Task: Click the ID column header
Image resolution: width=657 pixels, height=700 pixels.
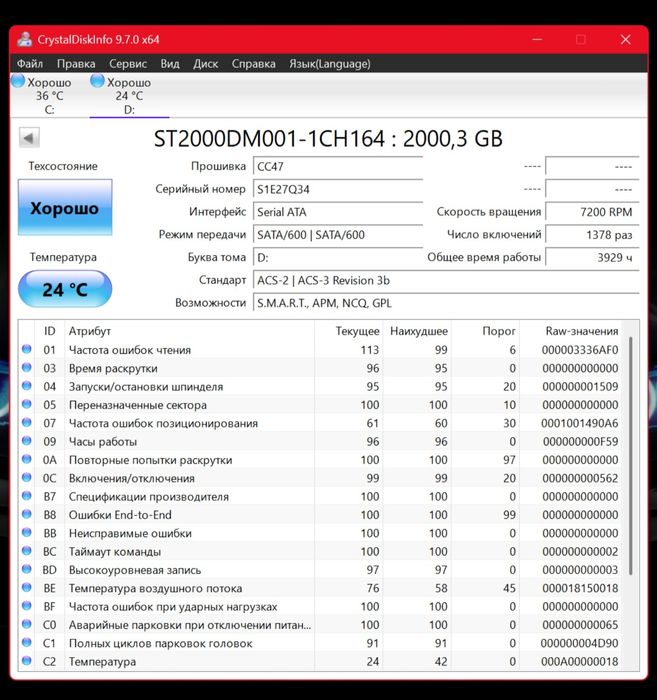Action: [x=50, y=331]
